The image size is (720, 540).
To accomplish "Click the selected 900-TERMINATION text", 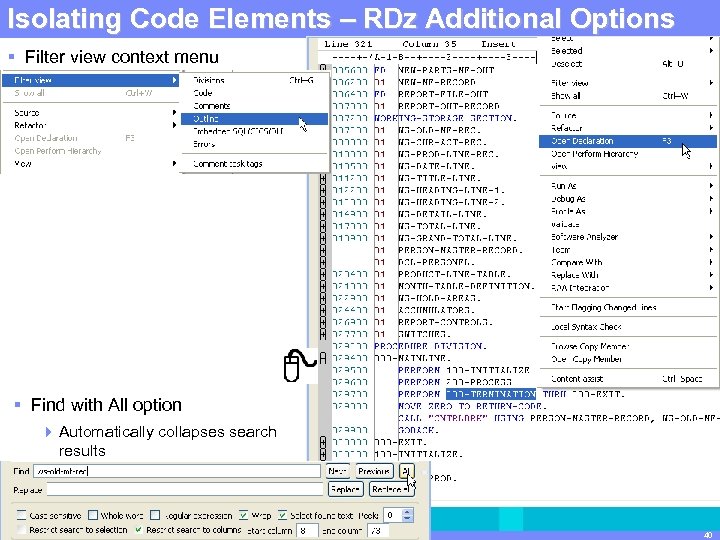I will [x=491, y=394].
